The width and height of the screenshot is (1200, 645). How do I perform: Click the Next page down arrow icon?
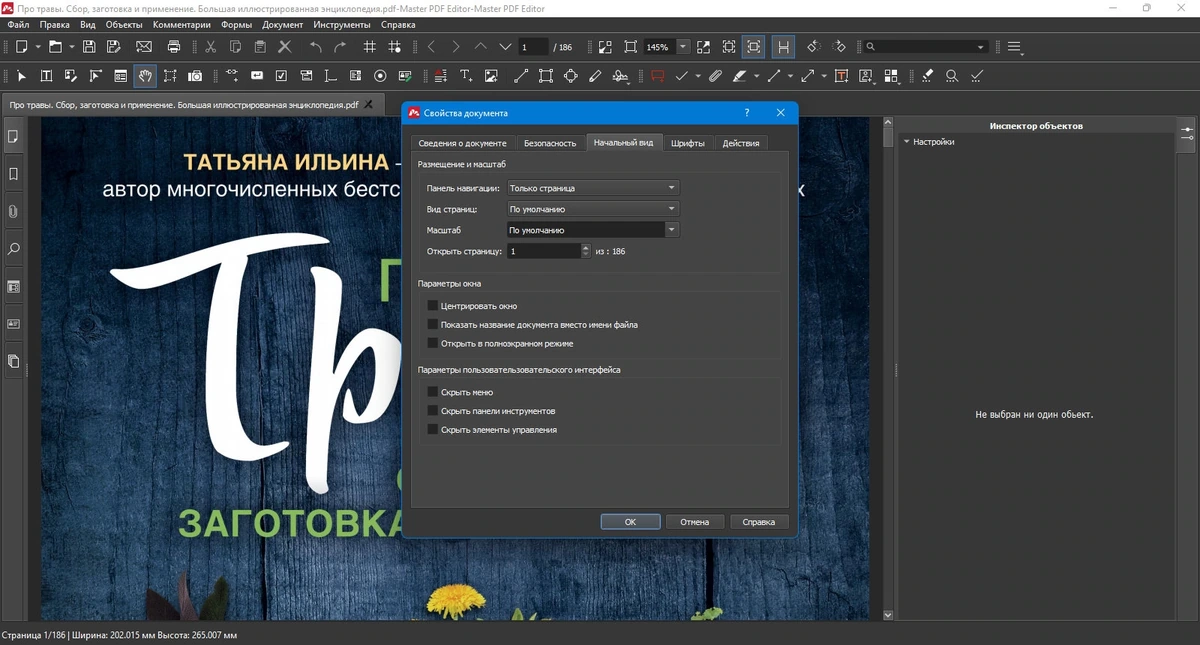pyautogui.click(x=505, y=46)
